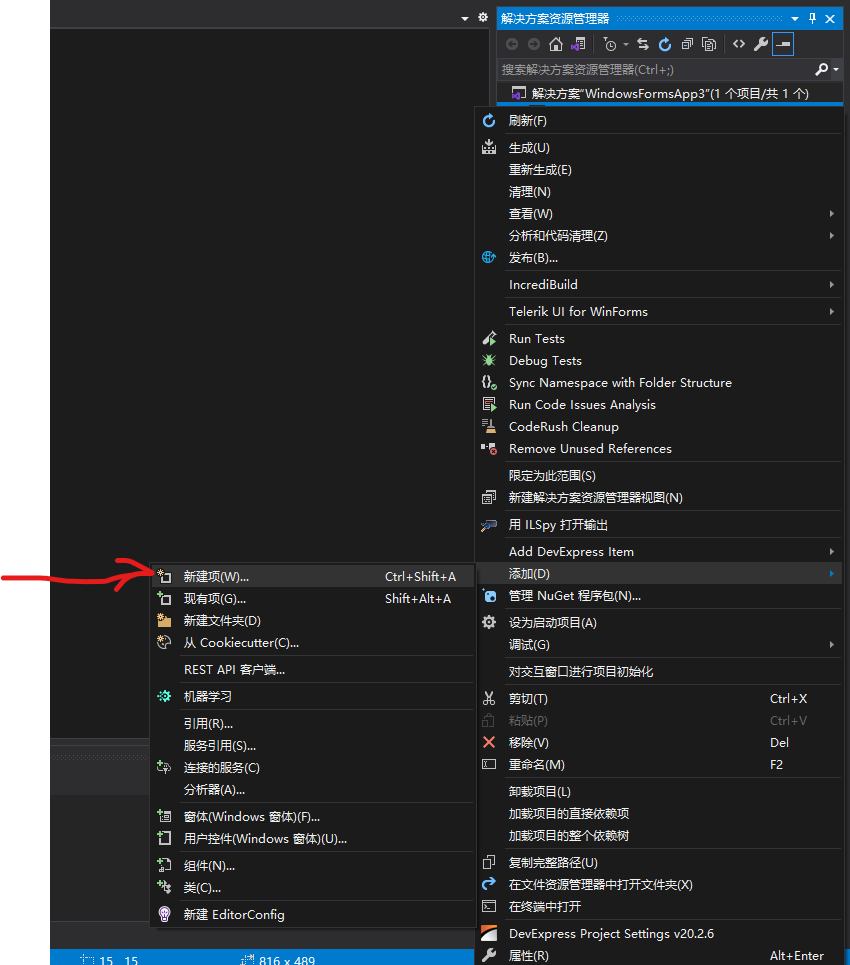850x965 pixels.
Task: Choose 在终端中打开
Action: coord(659,907)
